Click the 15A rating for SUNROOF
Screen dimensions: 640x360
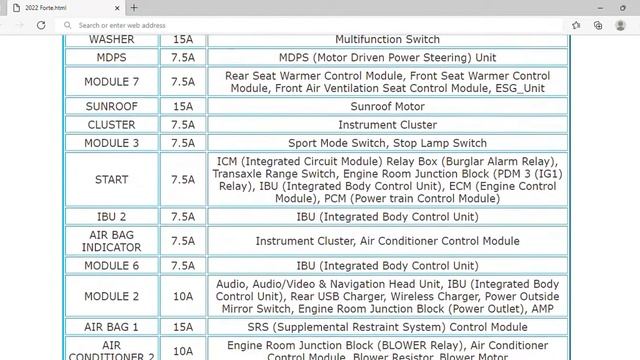tap(183, 107)
